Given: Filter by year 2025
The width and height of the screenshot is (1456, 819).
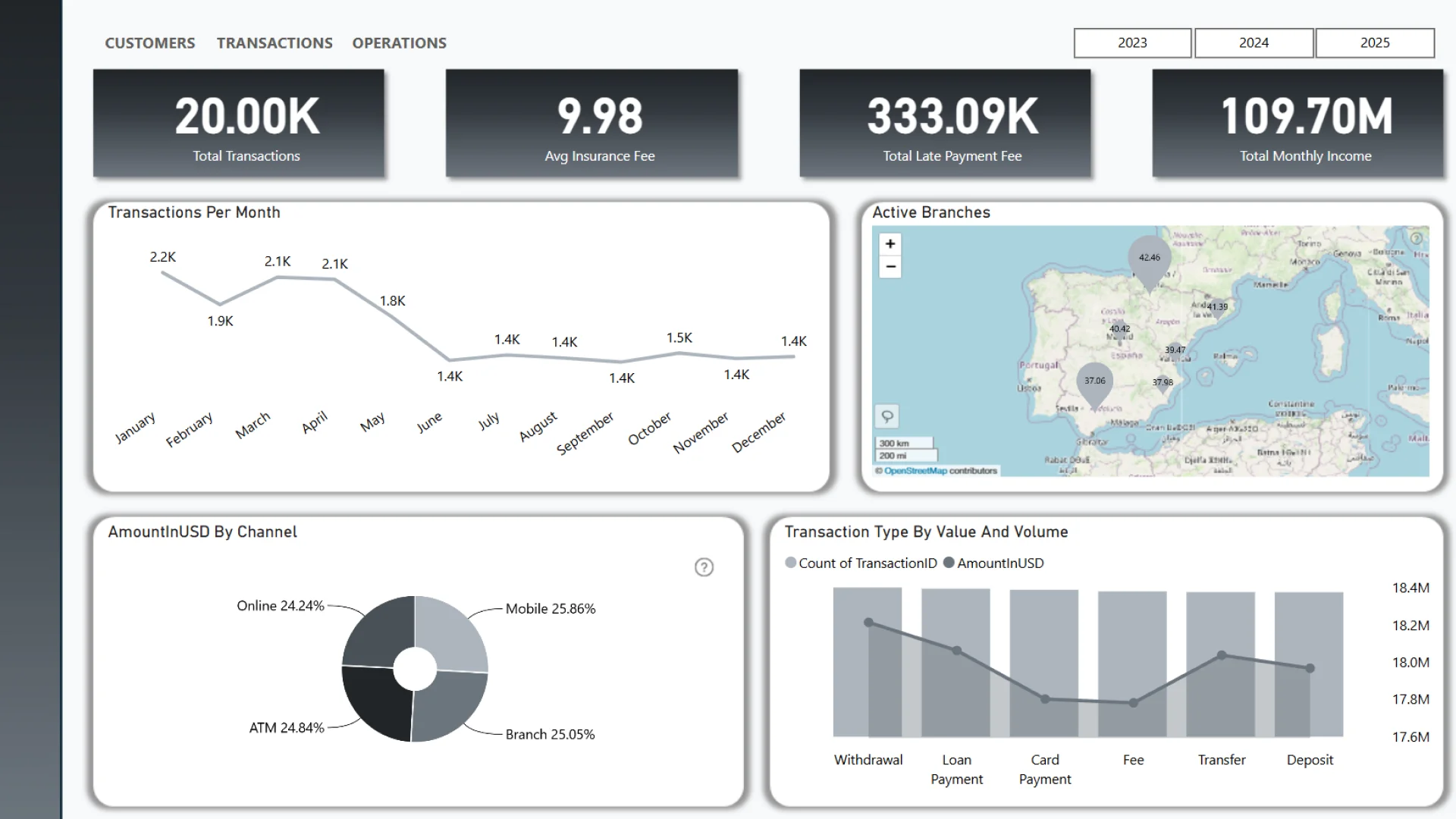Looking at the screenshot, I should coord(1375,43).
